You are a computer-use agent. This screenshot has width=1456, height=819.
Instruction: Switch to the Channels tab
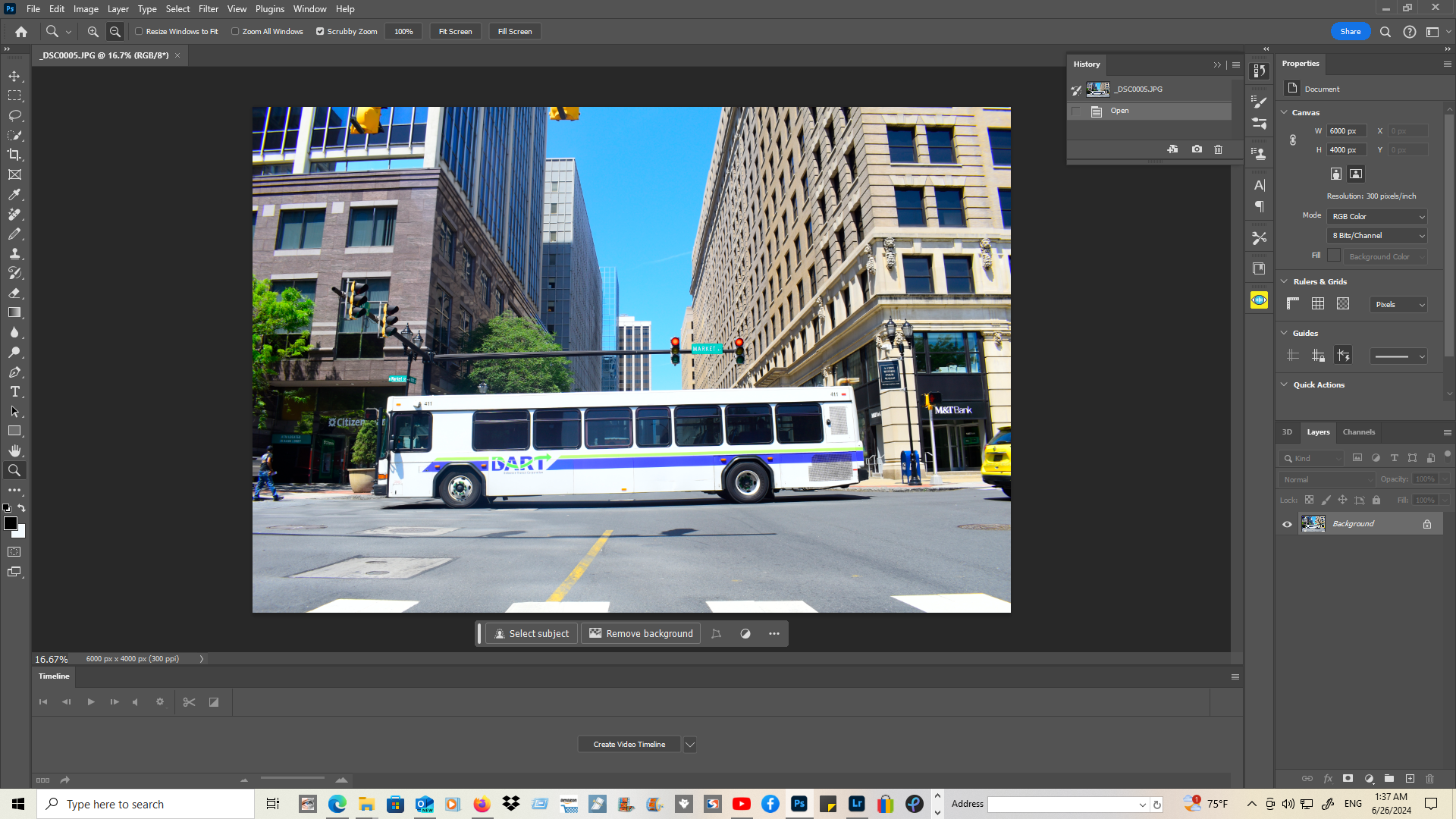coord(1358,432)
